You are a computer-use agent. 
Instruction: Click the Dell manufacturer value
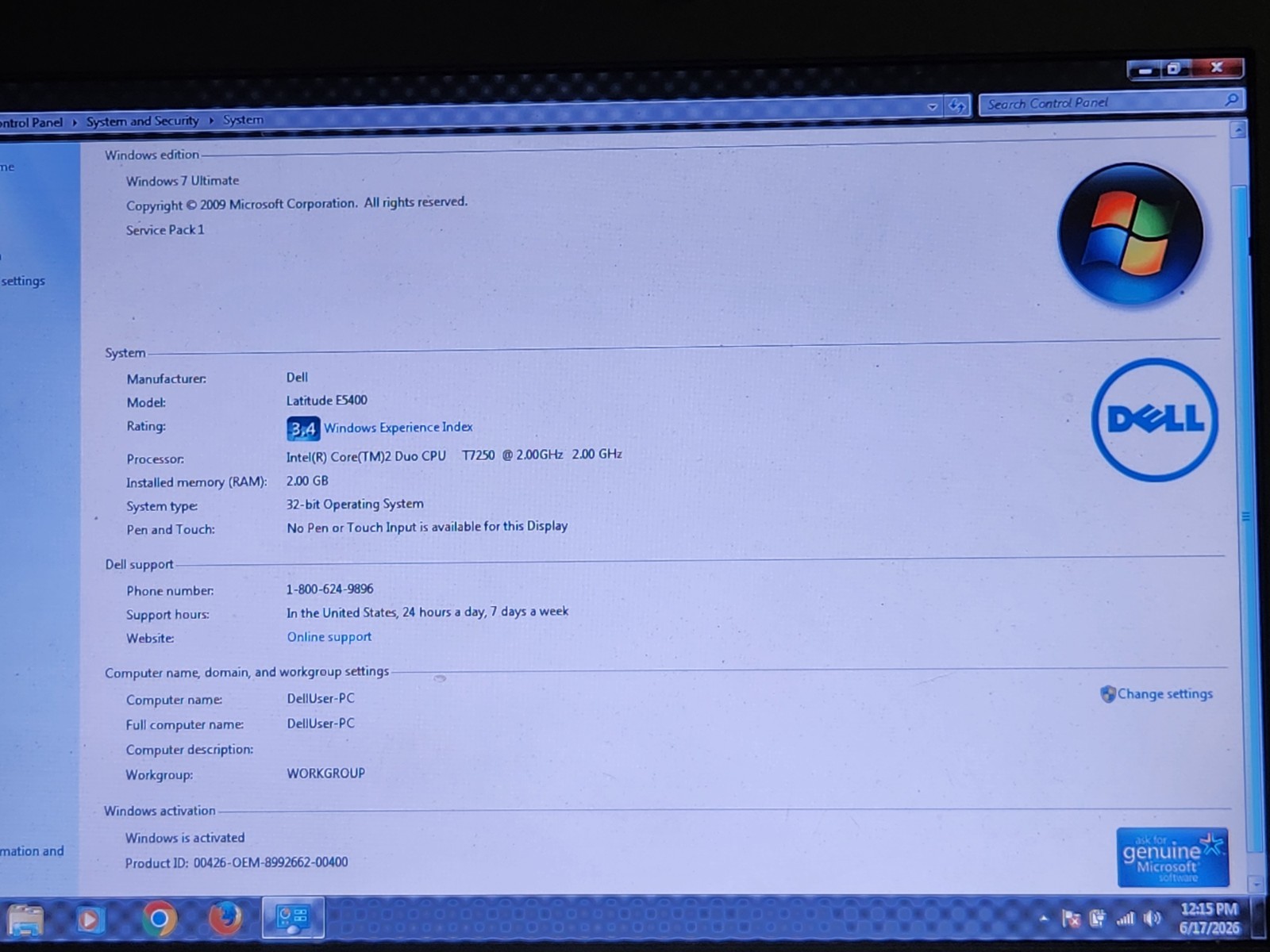pos(297,378)
